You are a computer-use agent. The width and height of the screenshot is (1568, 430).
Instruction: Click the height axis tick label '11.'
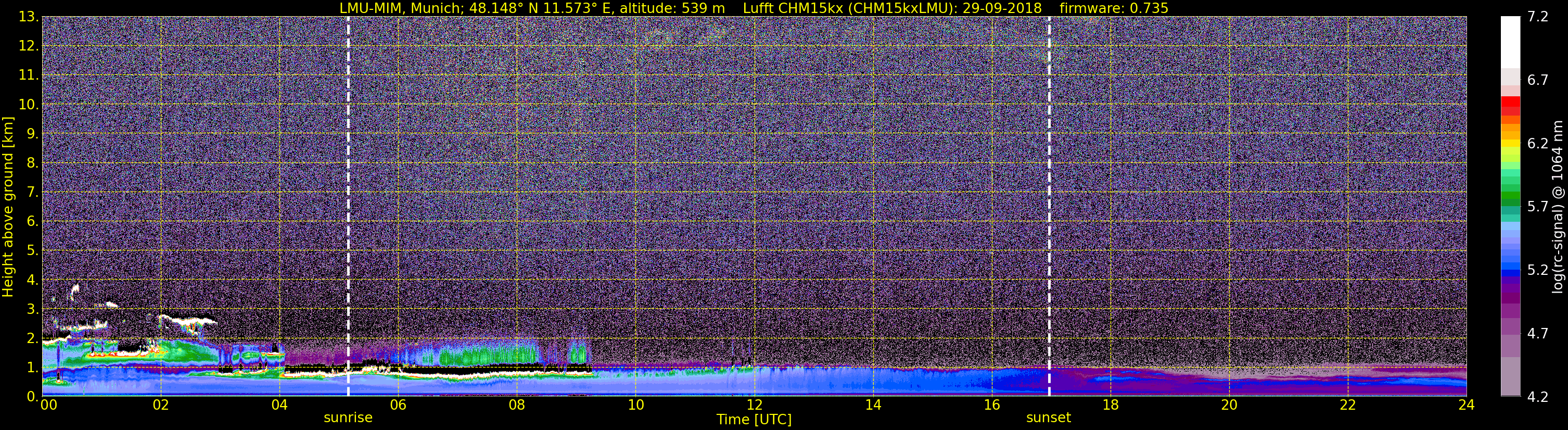pyautogui.click(x=28, y=75)
